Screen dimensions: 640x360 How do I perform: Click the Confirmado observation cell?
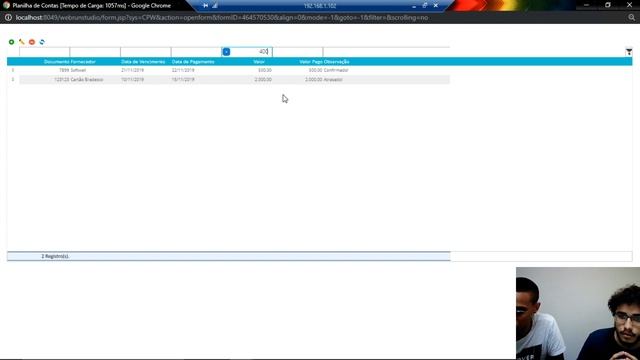pyautogui.click(x=336, y=70)
